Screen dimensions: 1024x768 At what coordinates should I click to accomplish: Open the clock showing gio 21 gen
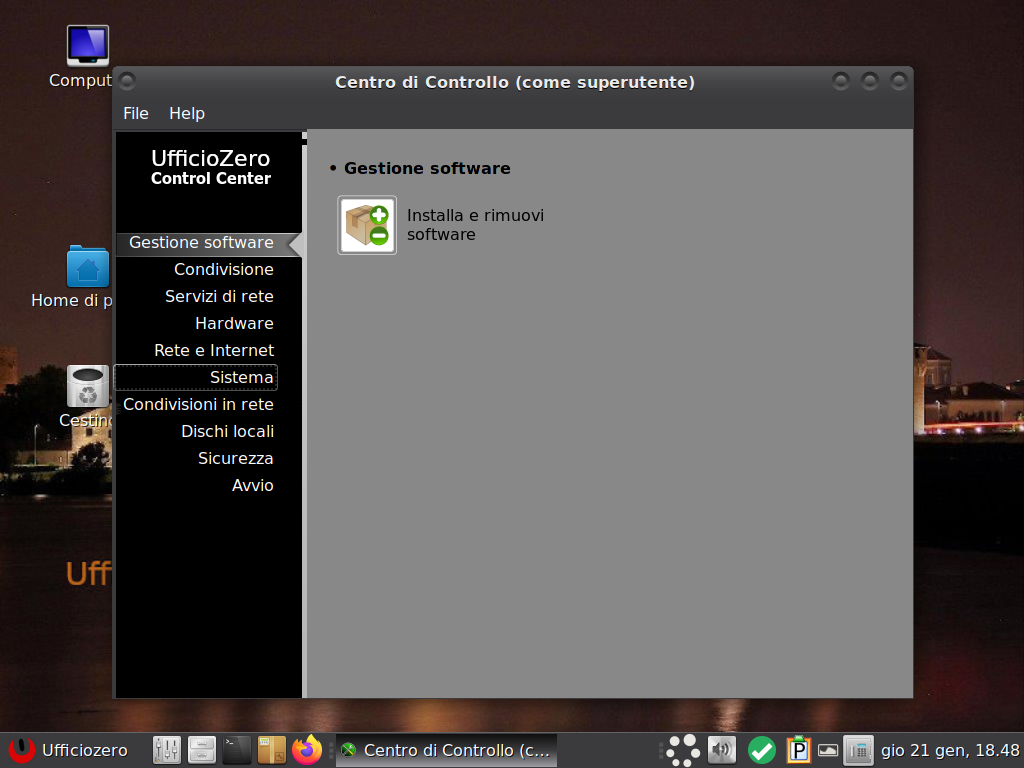[950, 750]
